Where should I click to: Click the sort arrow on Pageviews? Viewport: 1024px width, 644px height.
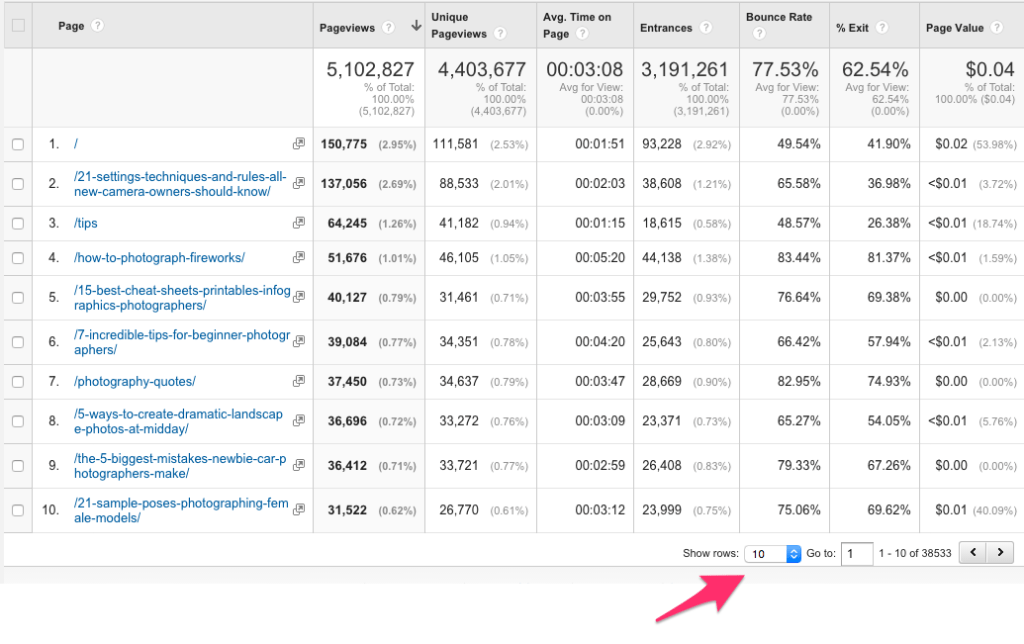pyautogui.click(x=416, y=26)
